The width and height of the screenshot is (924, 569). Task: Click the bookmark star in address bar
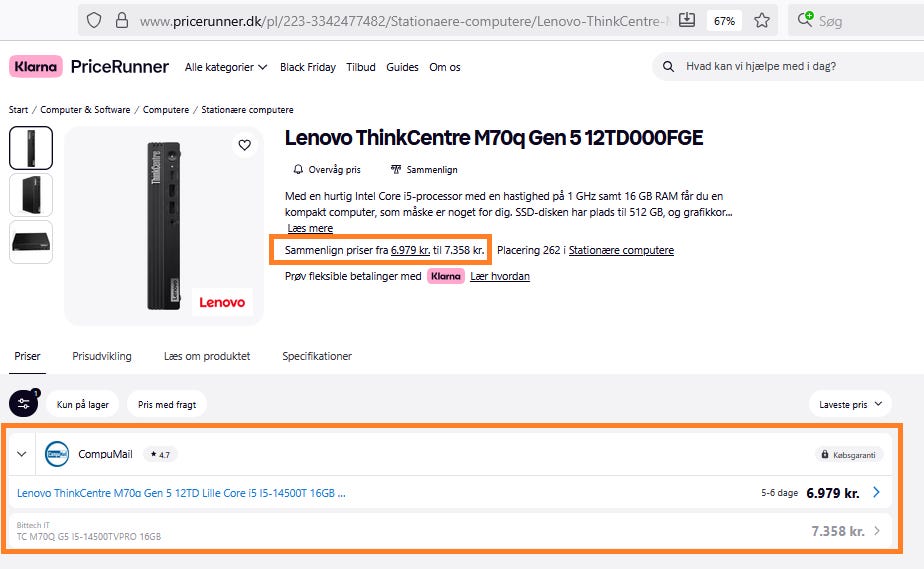(x=762, y=20)
